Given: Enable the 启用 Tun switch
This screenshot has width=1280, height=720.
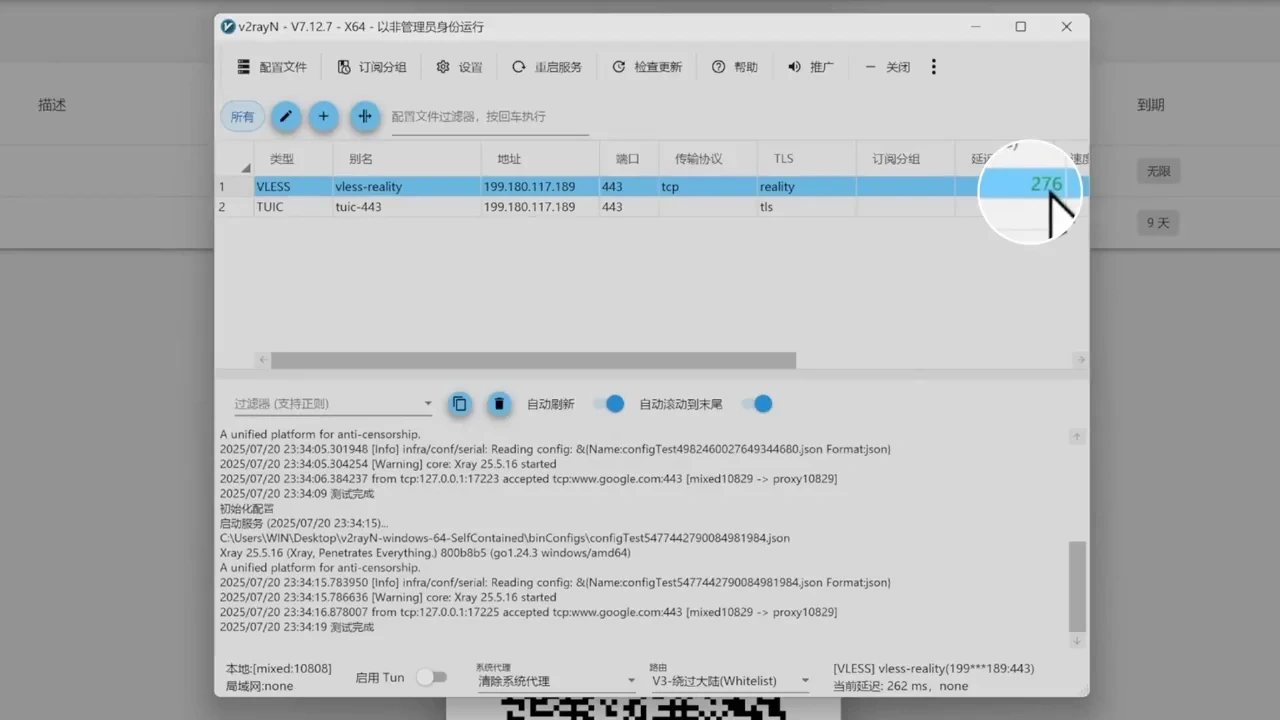Looking at the screenshot, I should click(x=431, y=677).
